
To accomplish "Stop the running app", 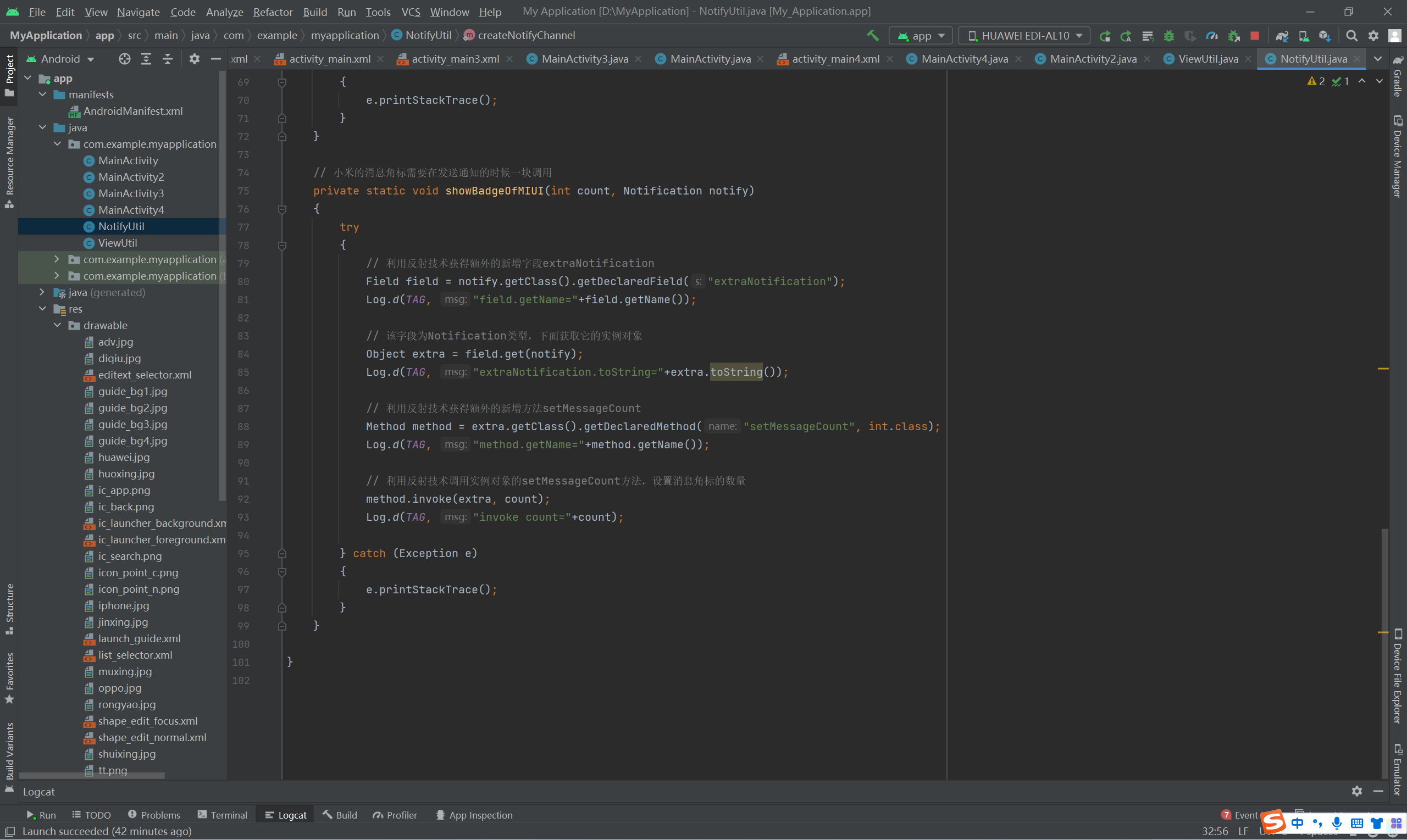I will coord(1255,36).
